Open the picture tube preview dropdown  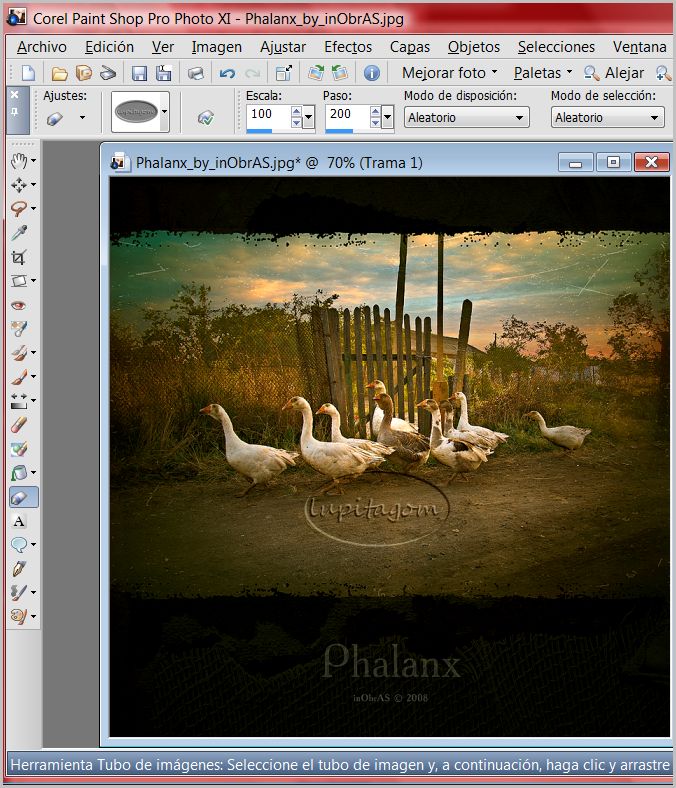164,112
